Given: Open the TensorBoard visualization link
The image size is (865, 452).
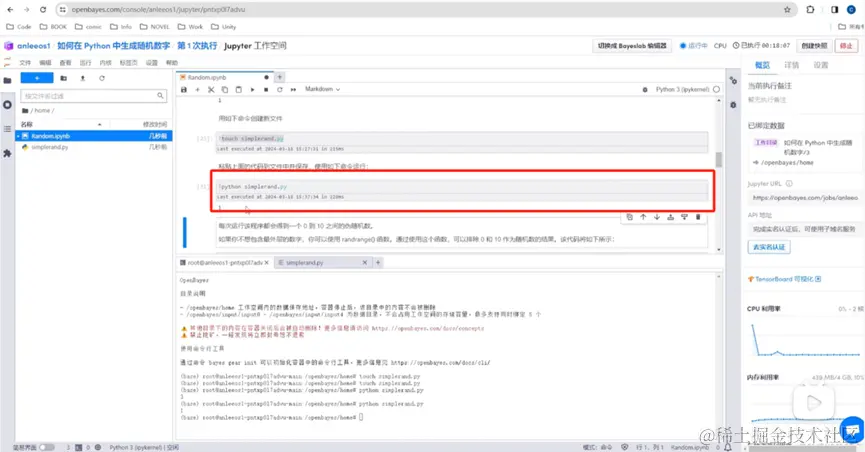Looking at the screenshot, I should click(785, 279).
